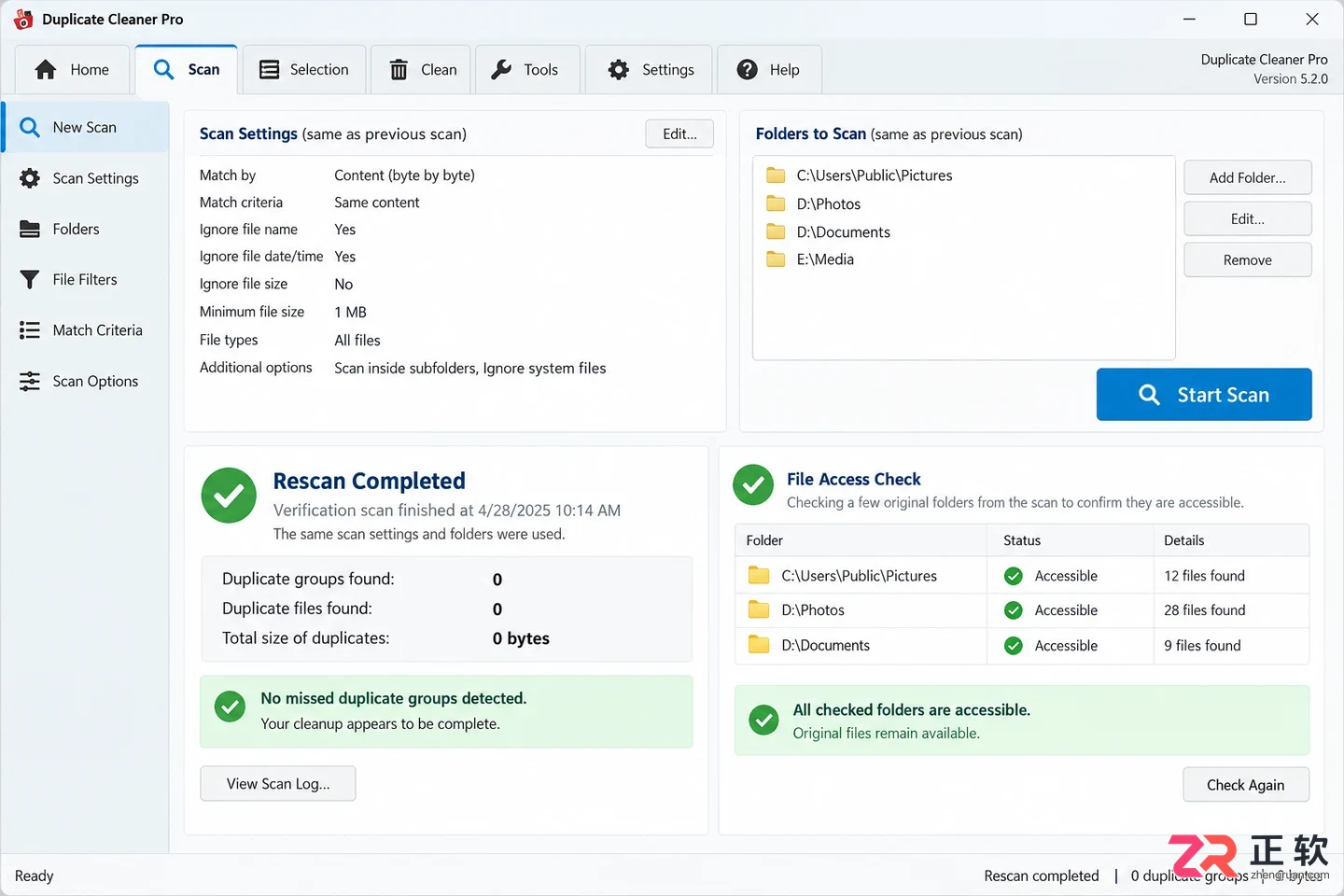The width and height of the screenshot is (1344, 896).
Task: Click the E:\Media folder icon
Action: tap(776, 259)
